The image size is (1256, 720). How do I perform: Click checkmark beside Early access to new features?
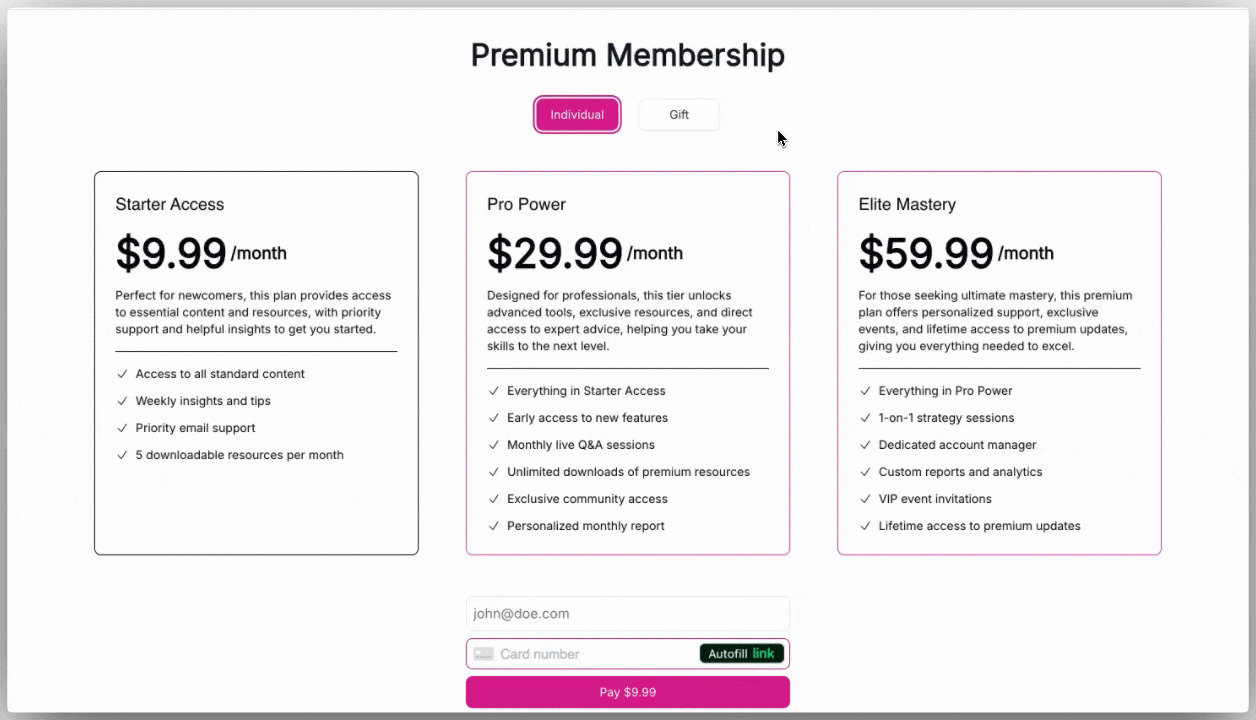pos(493,418)
